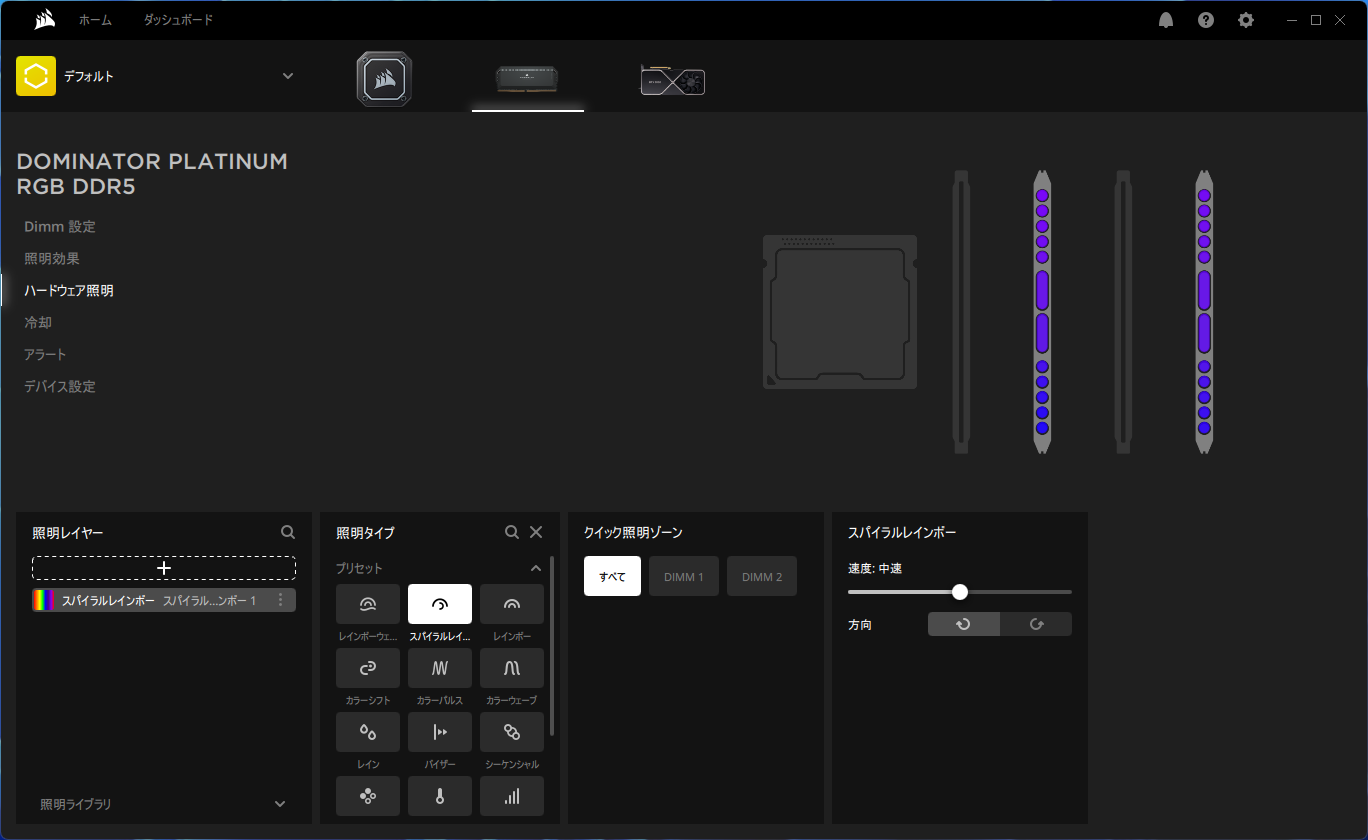Select カラーシフト lighting preset
The width and height of the screenshot is (1368, 840).
(x=368, y=668)
